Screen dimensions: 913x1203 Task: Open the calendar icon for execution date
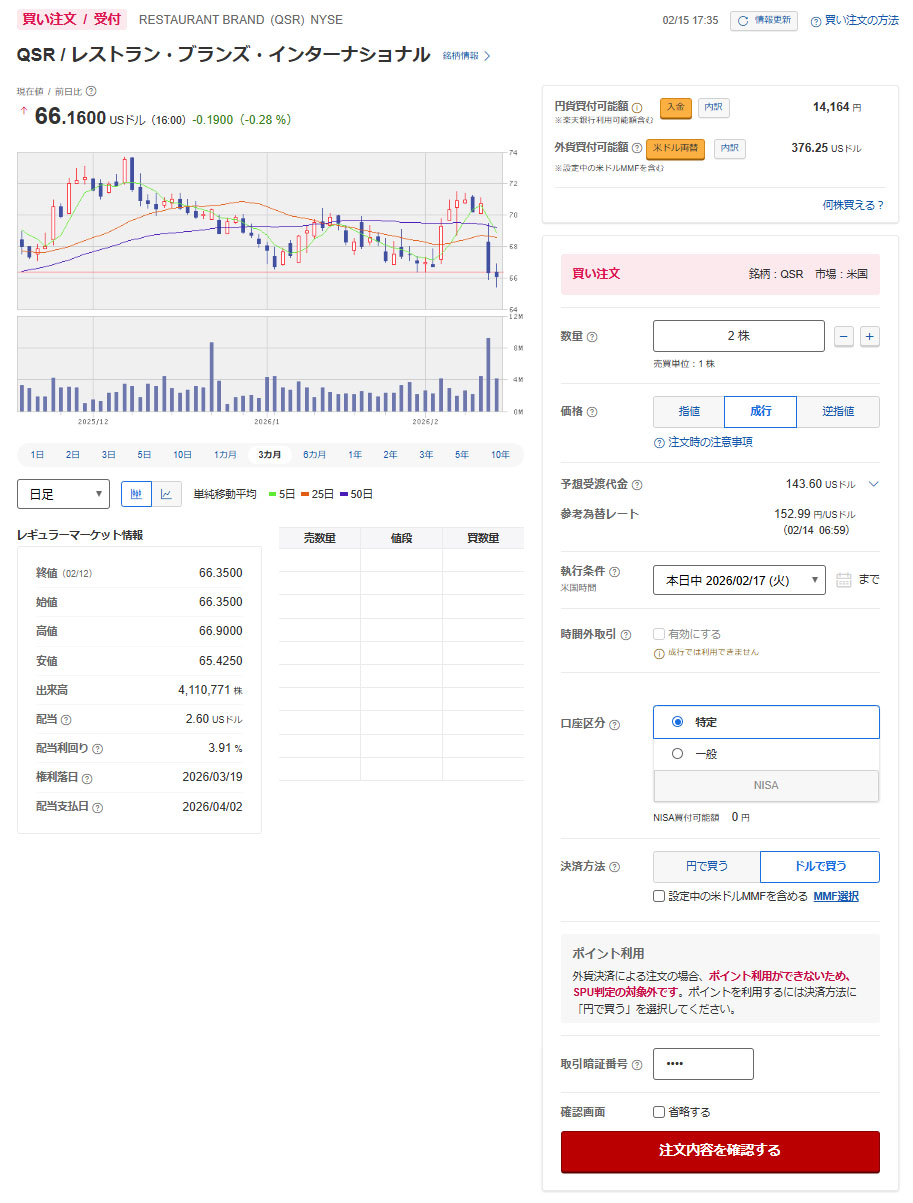(843, 580)
